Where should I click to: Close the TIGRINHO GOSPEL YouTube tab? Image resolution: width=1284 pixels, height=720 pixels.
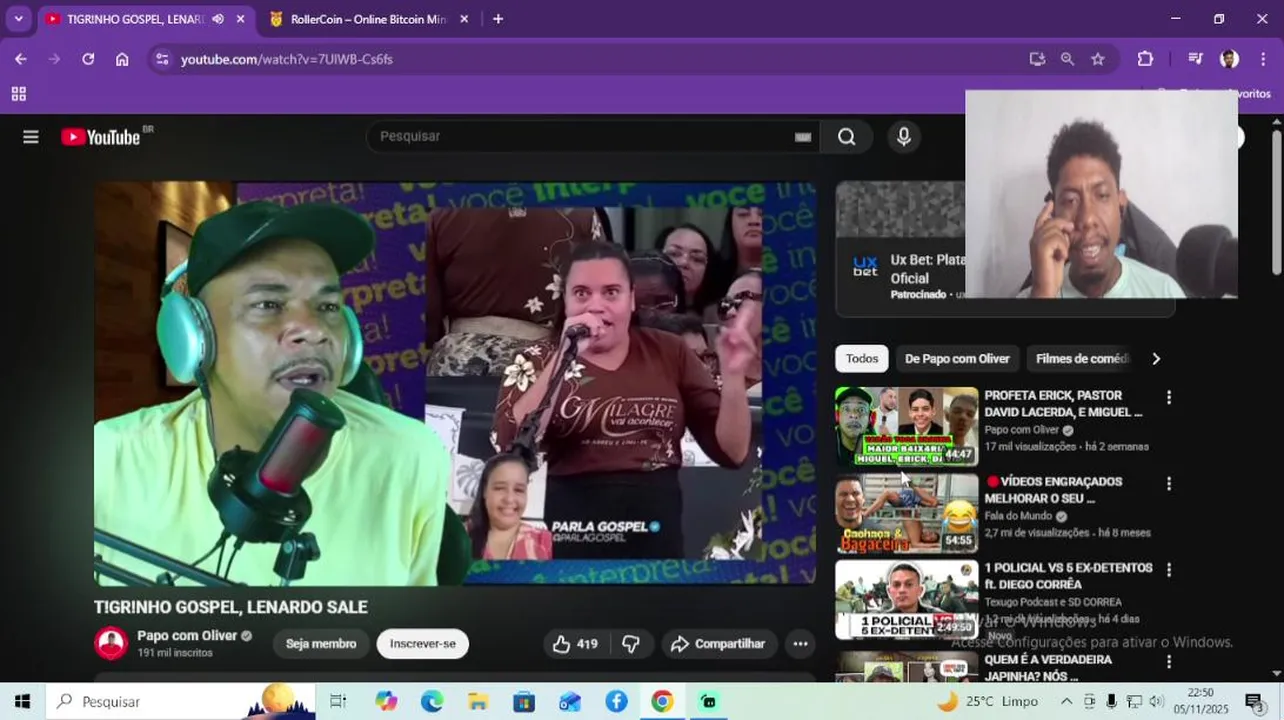pyautogui.click(x=240, y=19)
